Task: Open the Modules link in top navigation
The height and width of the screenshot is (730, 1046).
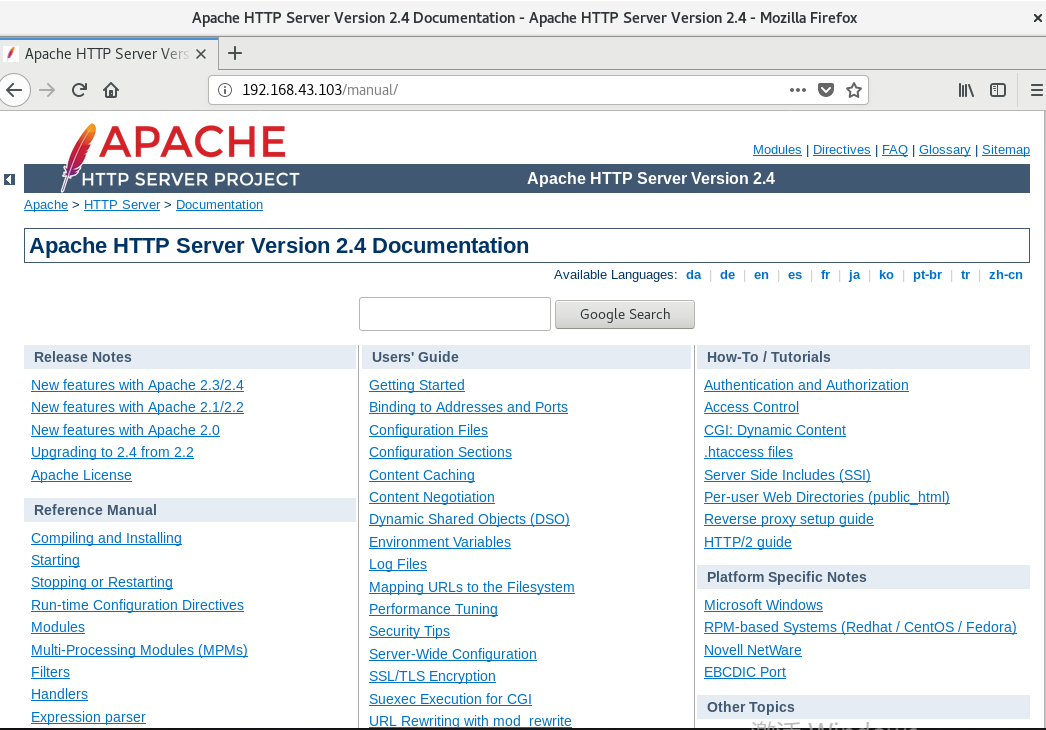Action: [x=777, y=149]
